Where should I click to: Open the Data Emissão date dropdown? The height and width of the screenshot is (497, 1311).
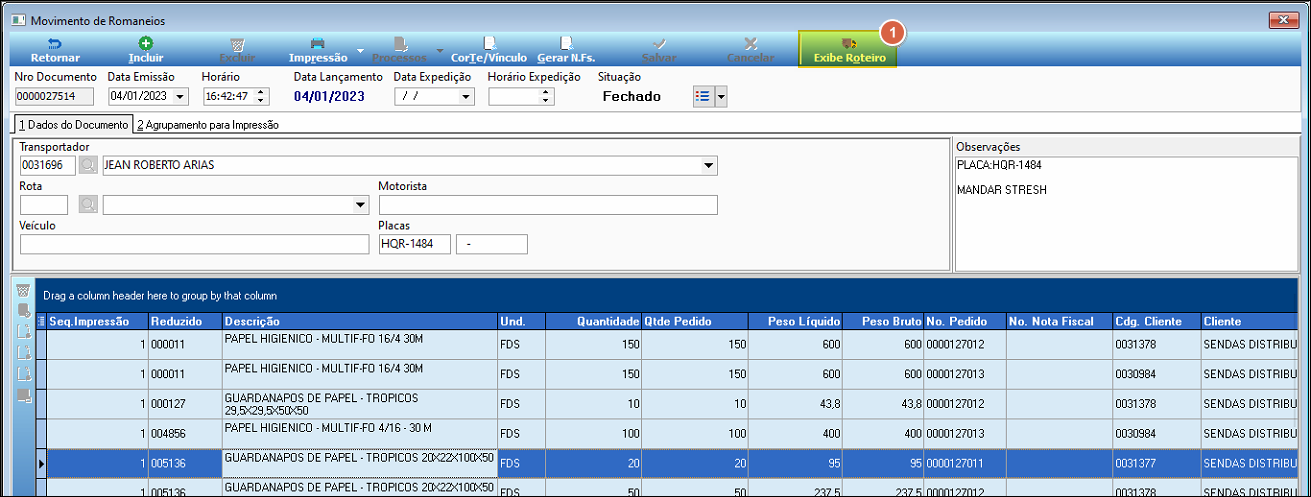point(180,96)
